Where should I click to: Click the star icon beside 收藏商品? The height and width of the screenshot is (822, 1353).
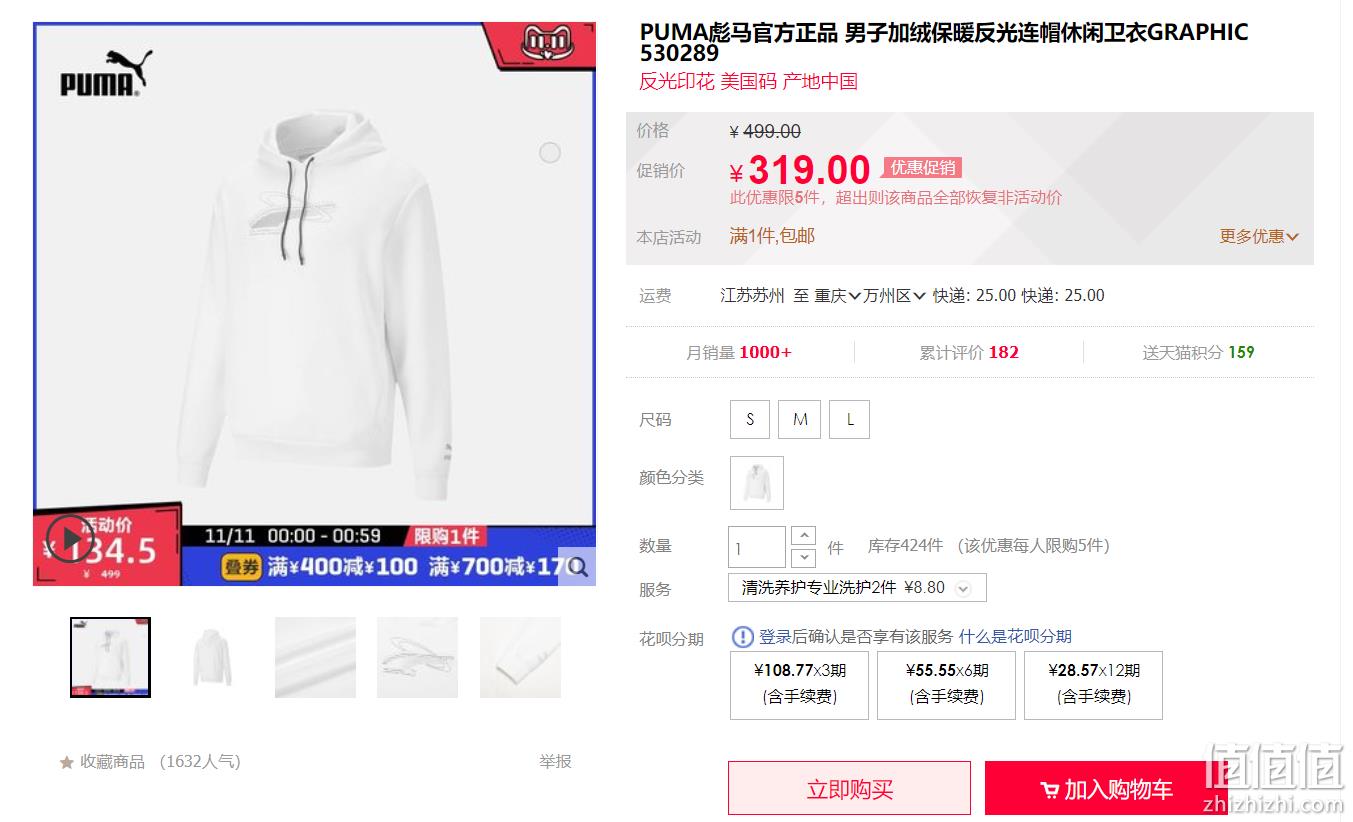(67, 762)
